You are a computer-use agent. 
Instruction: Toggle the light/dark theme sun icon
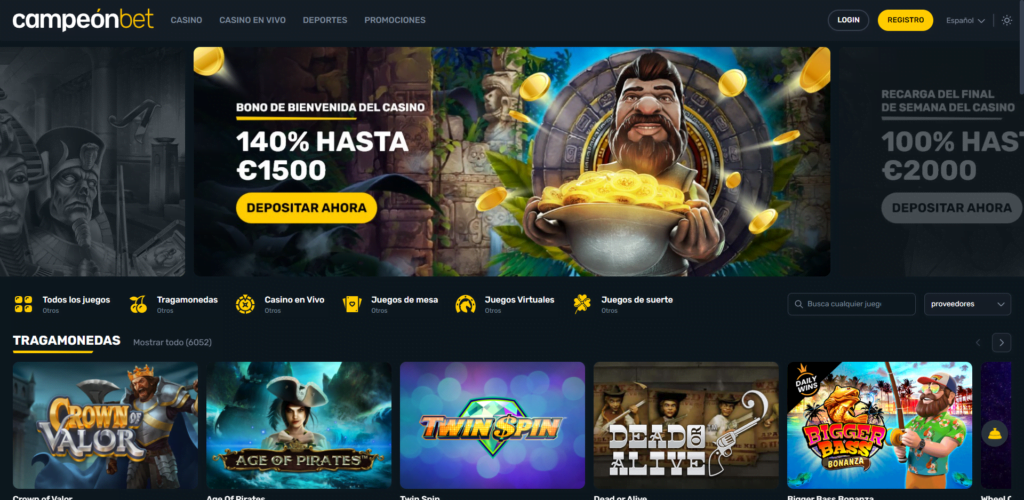pos(1006,20)
